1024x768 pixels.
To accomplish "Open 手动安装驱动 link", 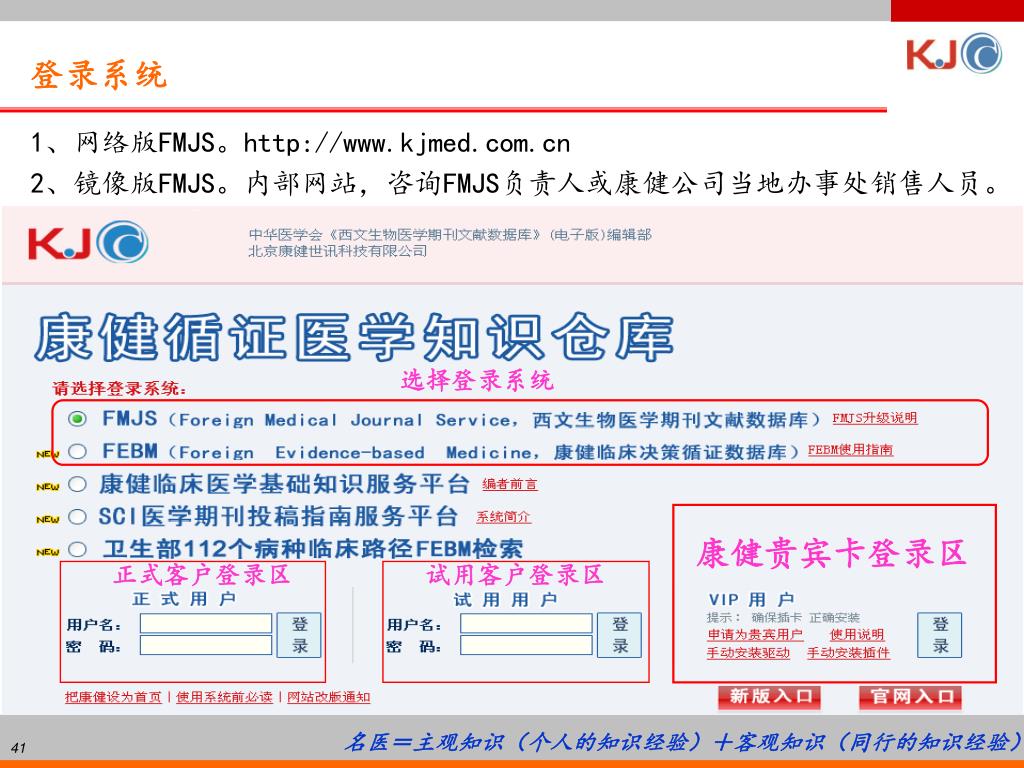I will point(748,652).
